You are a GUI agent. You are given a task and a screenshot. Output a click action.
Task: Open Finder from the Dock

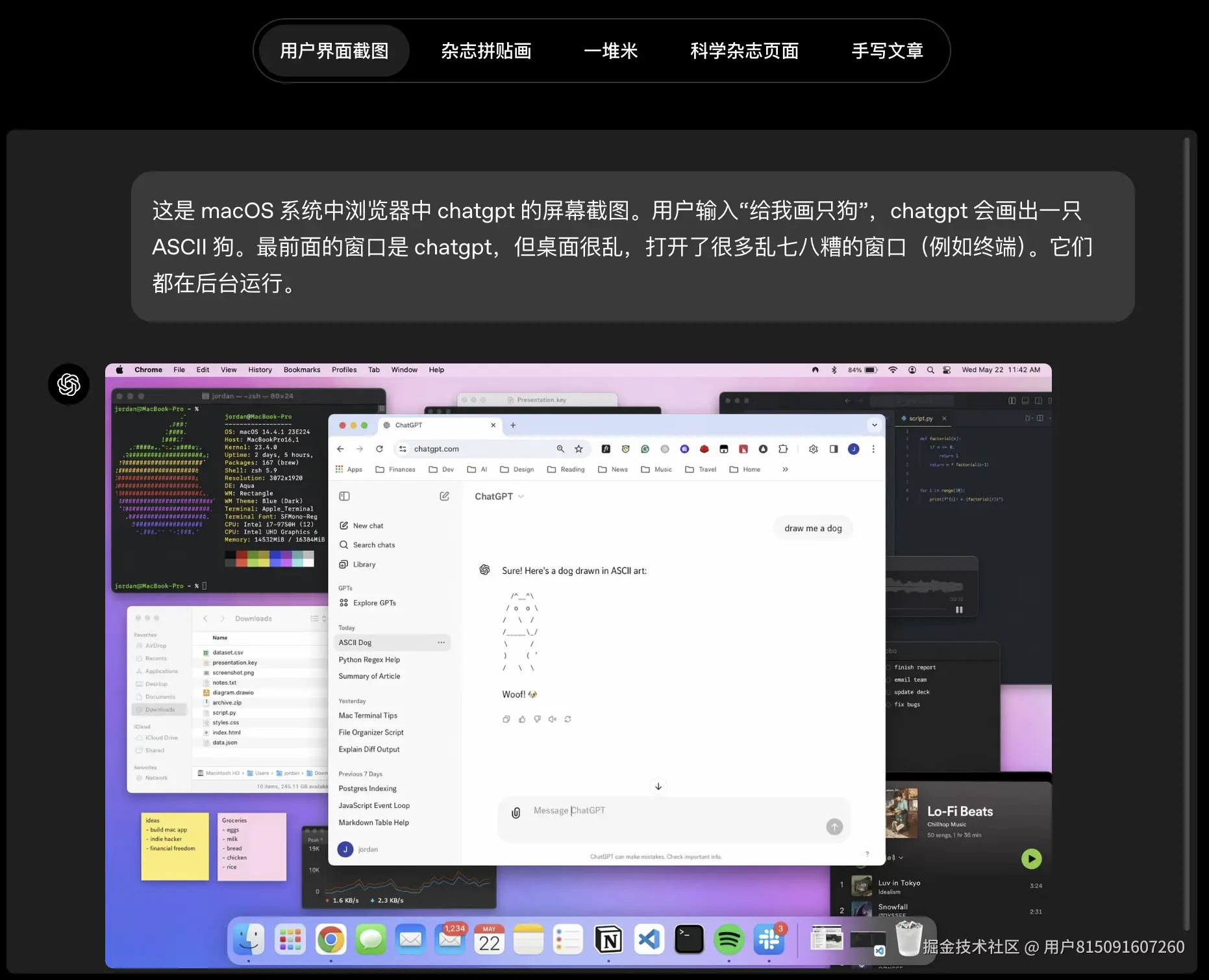(x=249, y=939)
